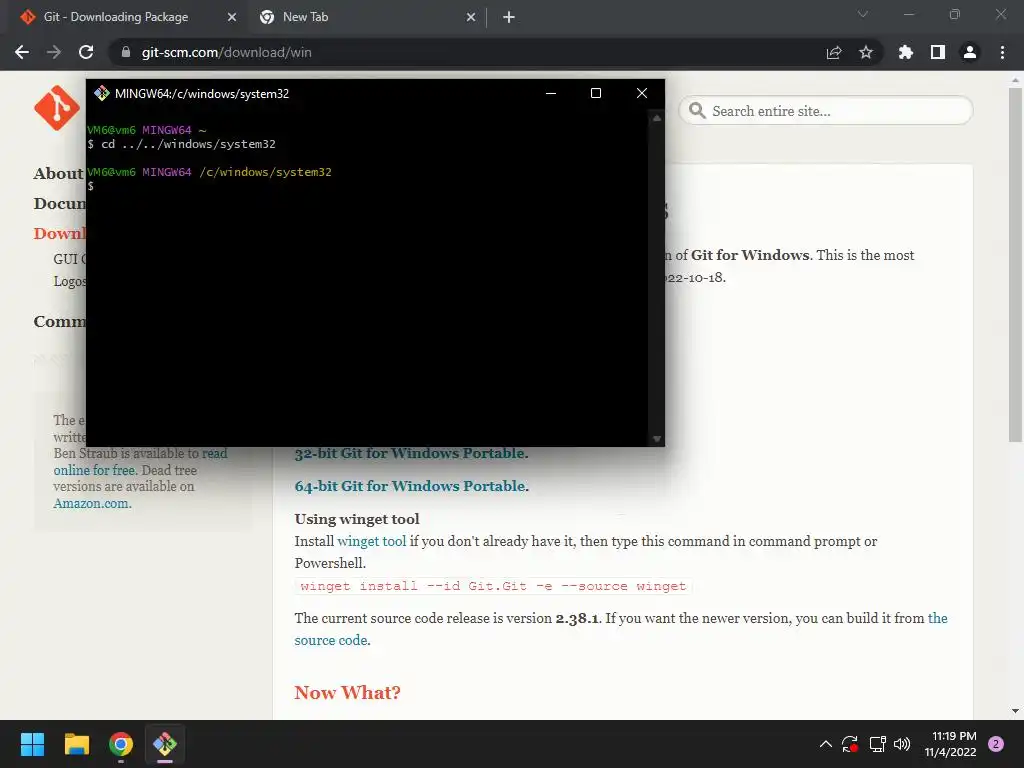Open the Chrome profile avatar
Image resolution: width=1024 pixels, height=768 pixels.
pyautogui.click(x=970, y=52)
